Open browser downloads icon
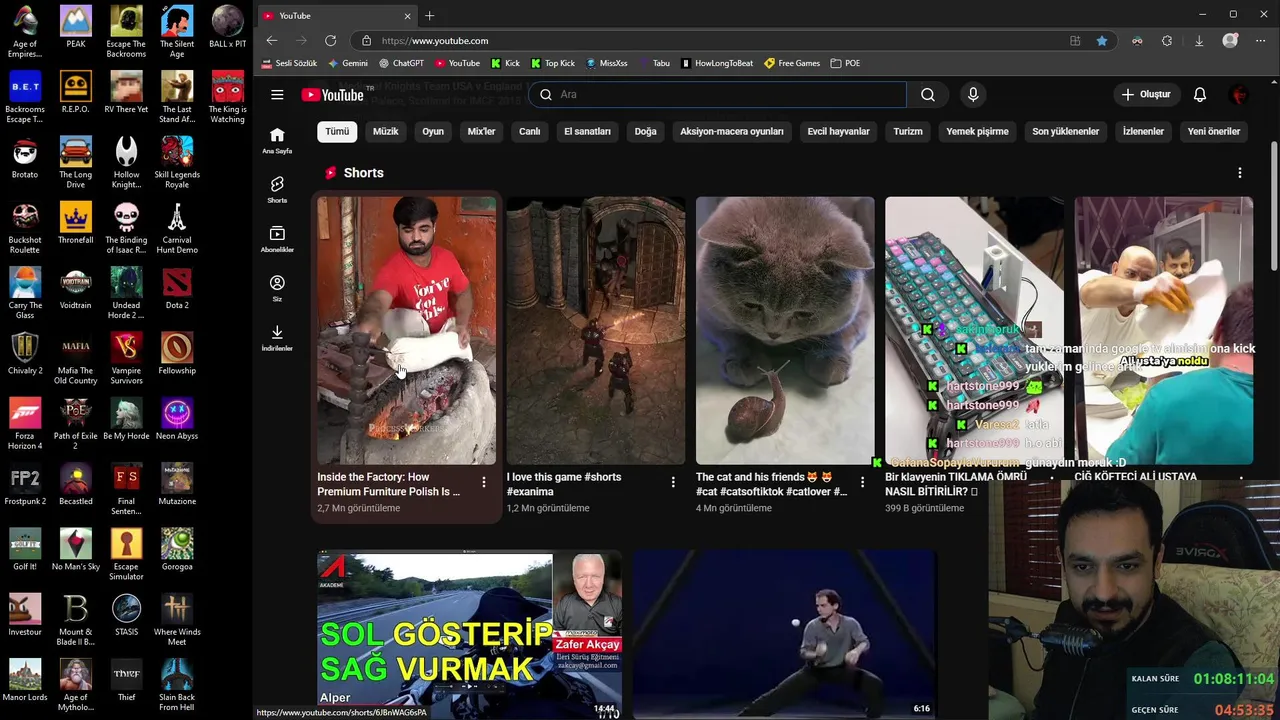 [x=1198, y=41]
